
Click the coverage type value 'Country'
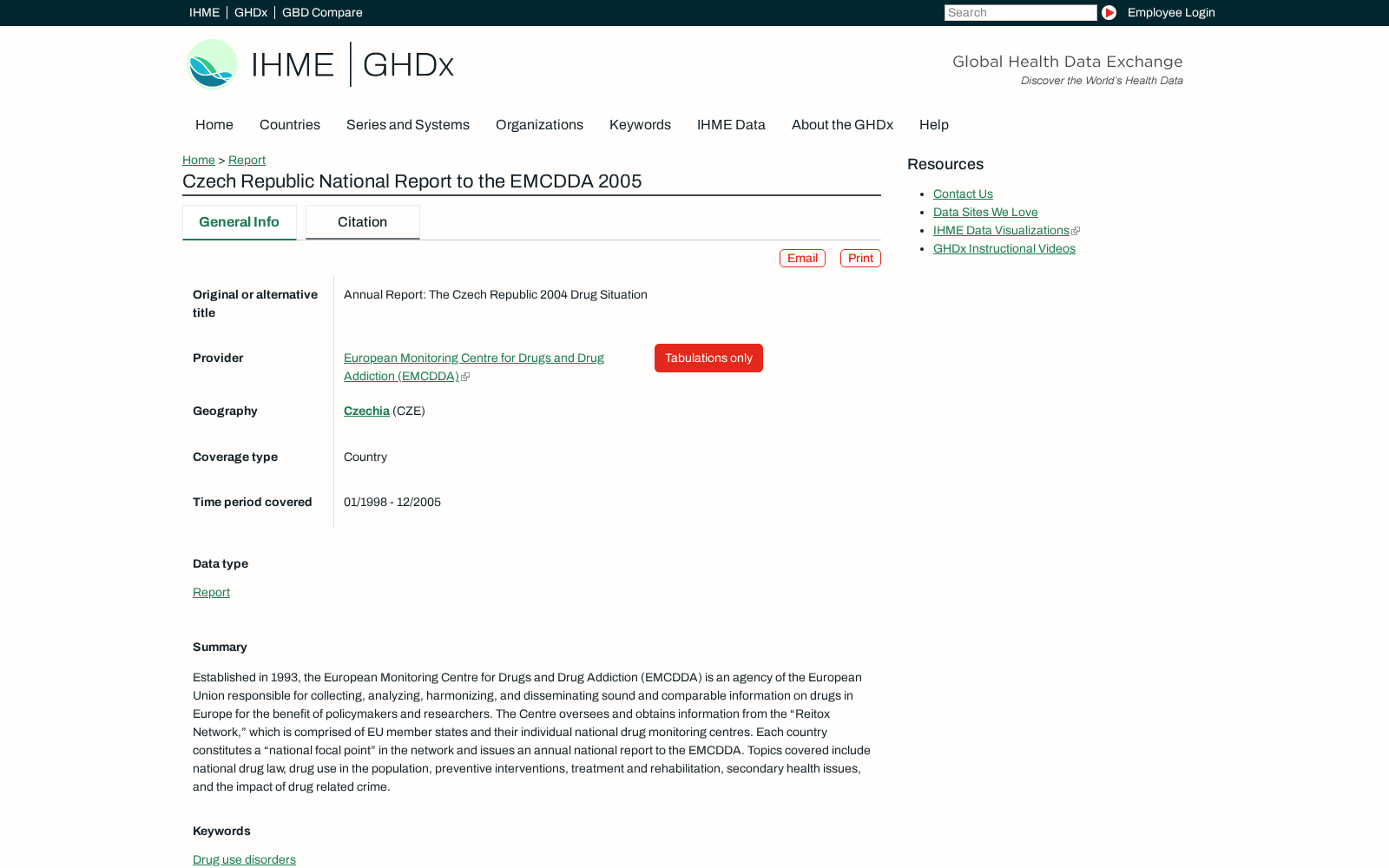365,457
